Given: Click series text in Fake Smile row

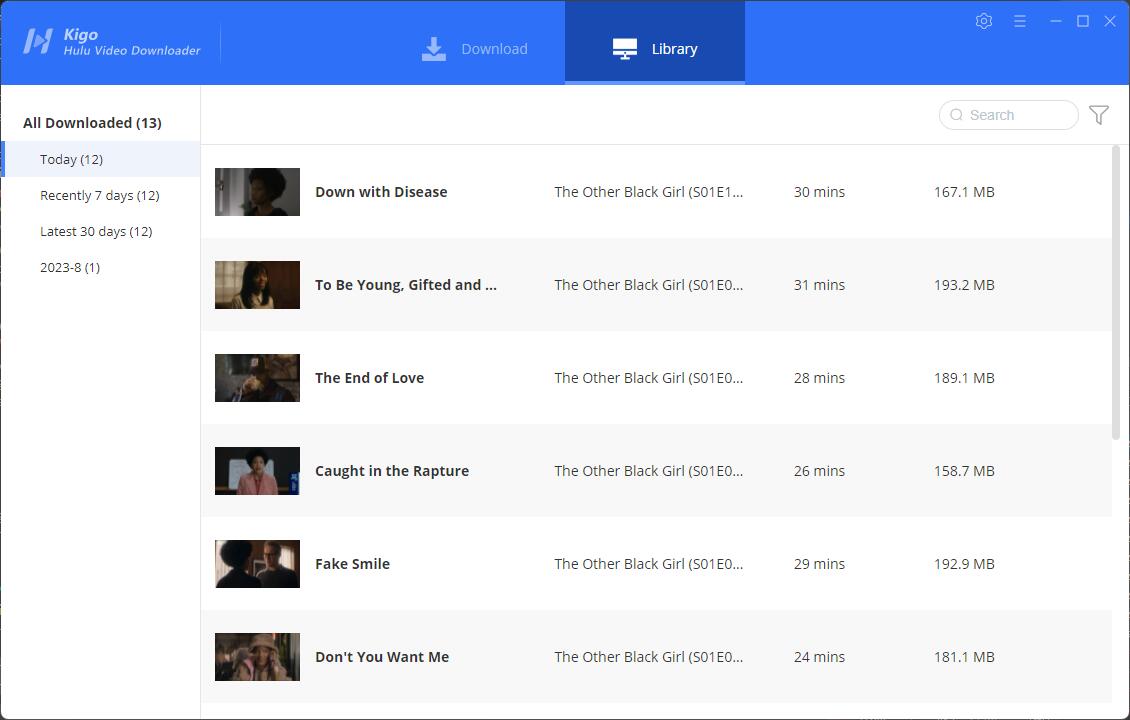Looking at the screenshot, I should coord(649,564).
